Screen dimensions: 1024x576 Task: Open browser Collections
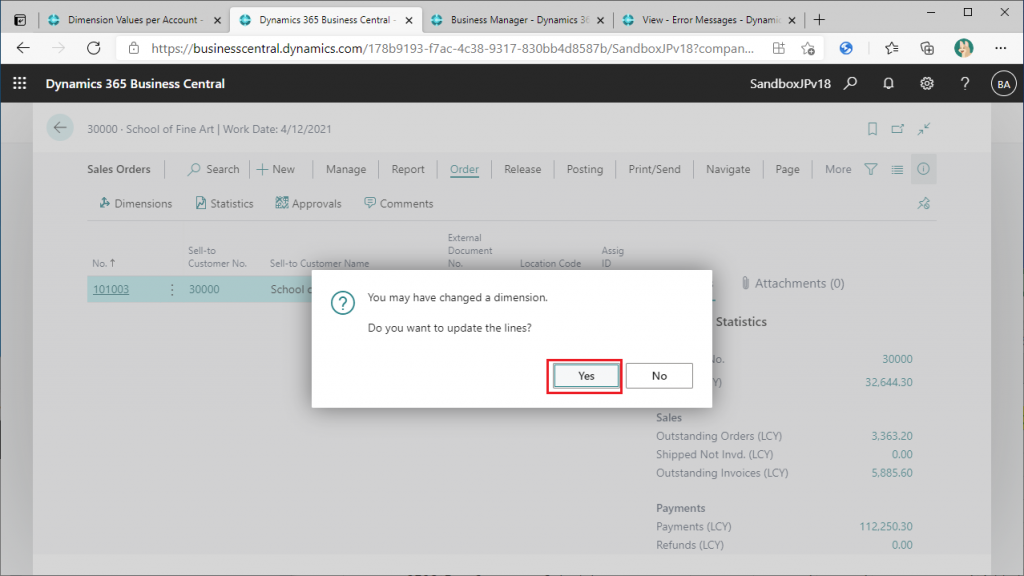[x=927, y=48]
